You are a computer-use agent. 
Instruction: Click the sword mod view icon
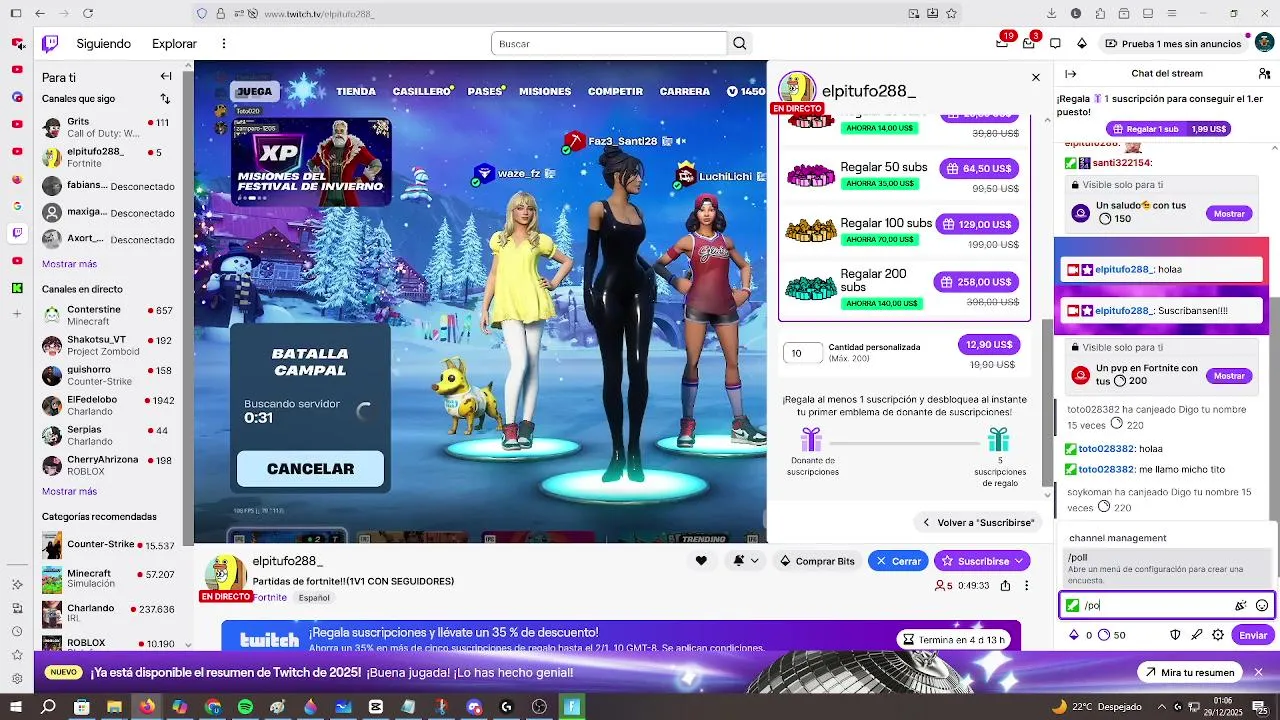(x=1197, y=635)
